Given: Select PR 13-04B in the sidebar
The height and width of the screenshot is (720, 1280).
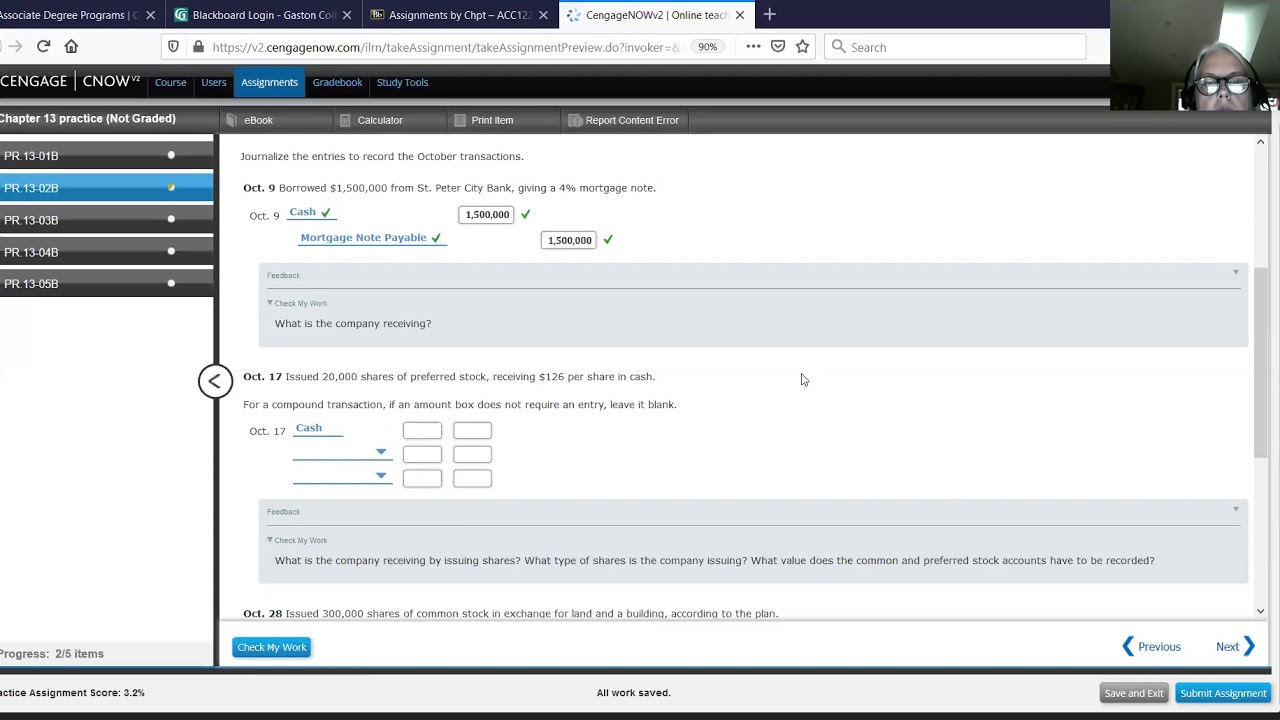Looking at the screenshot, I should (106, 252).
